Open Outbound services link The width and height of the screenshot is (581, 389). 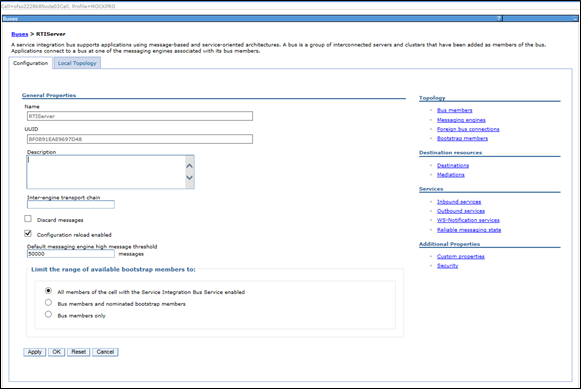461,211
